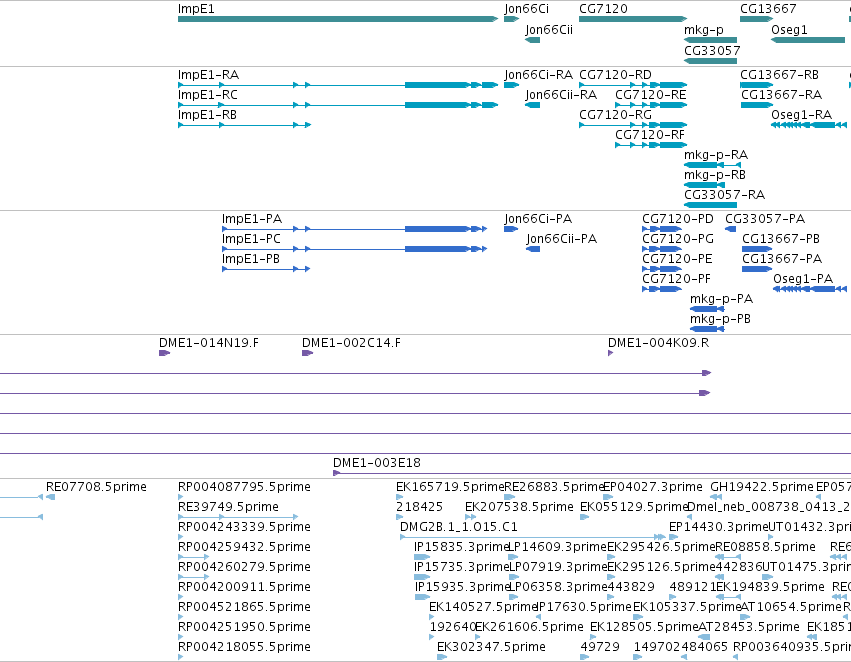Viewport: 851px width, 662px height.
Task: Click Jon66Cii-PA protein label
Action: [x=561, y=239]
